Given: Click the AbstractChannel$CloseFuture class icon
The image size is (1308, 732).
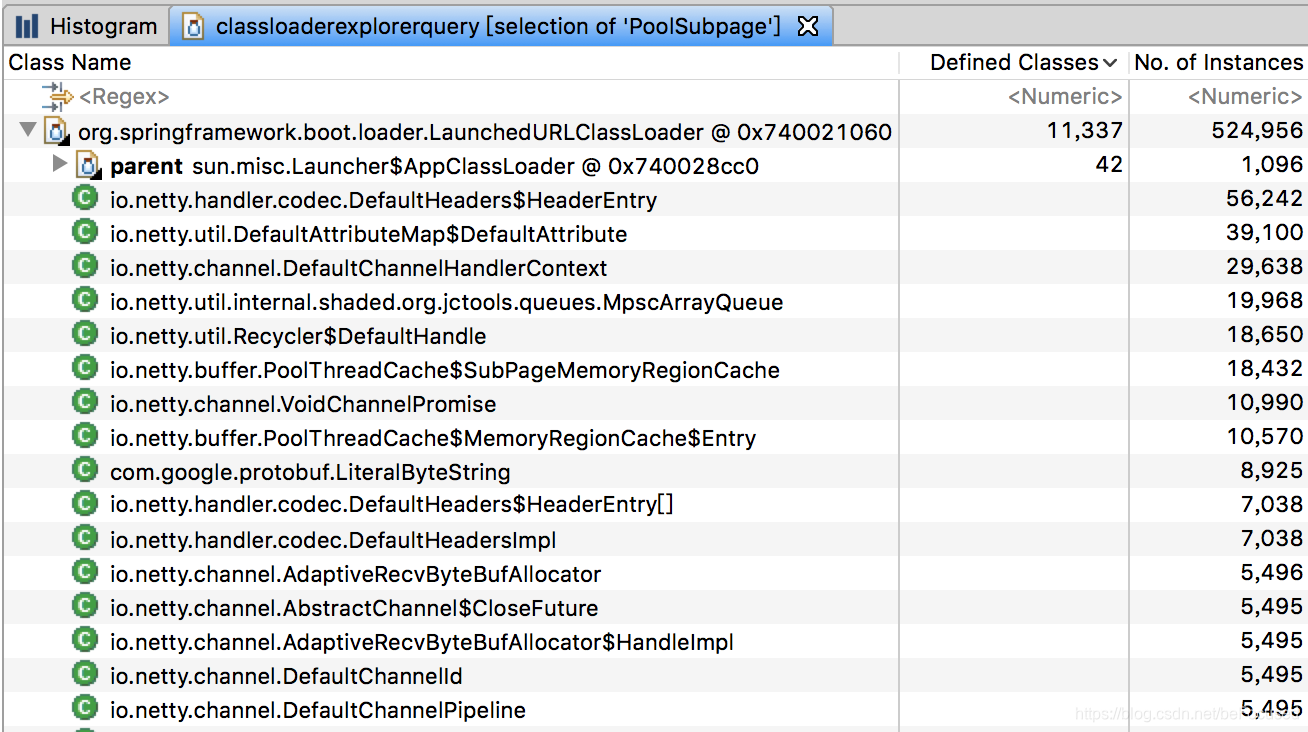Looking at the screenshot, I should point(85,606).
